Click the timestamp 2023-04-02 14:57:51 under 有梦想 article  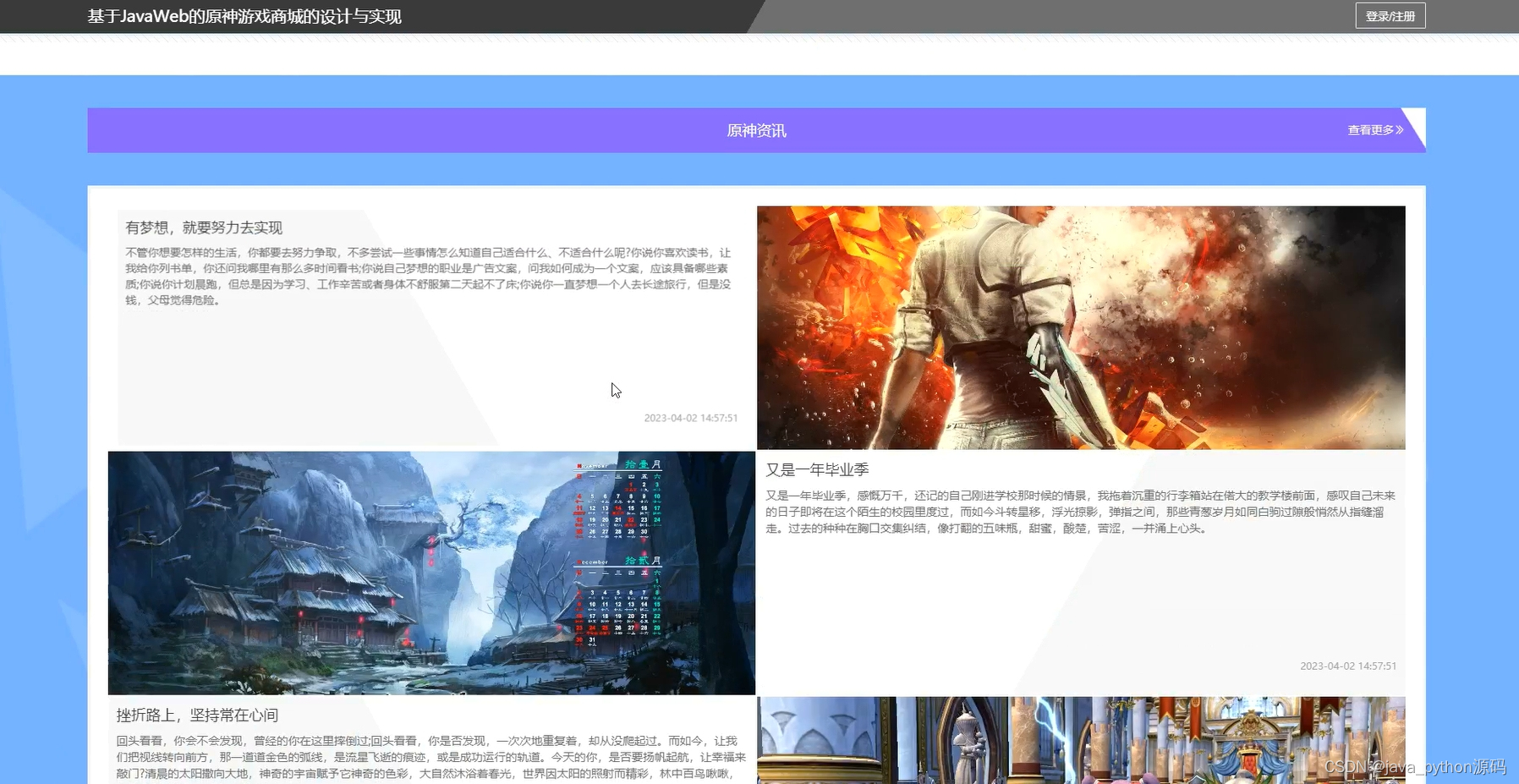click(x=690, y=418)
